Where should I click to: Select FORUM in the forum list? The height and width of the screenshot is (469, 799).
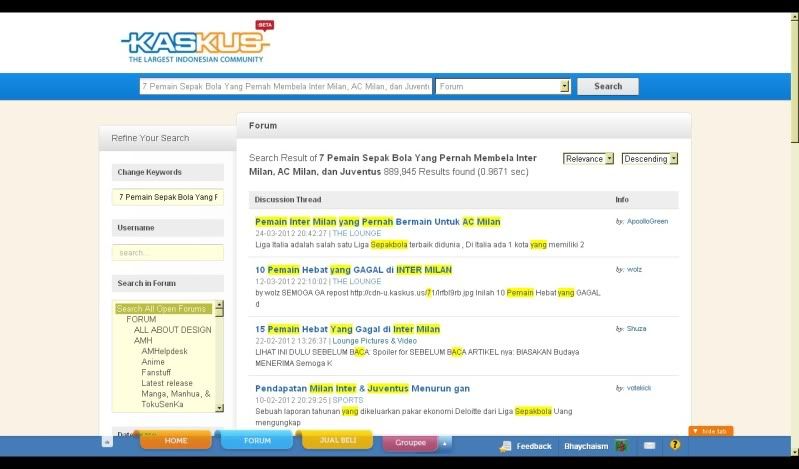tap(141, 319)
